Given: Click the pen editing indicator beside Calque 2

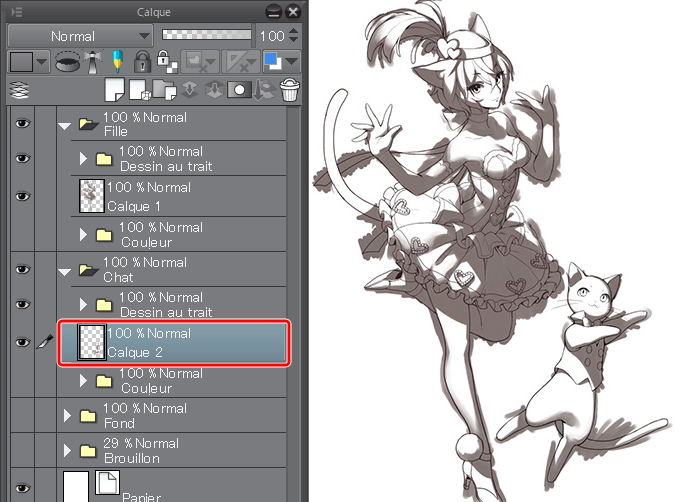Looking at the screenshot, I should [x=45, y=342].
